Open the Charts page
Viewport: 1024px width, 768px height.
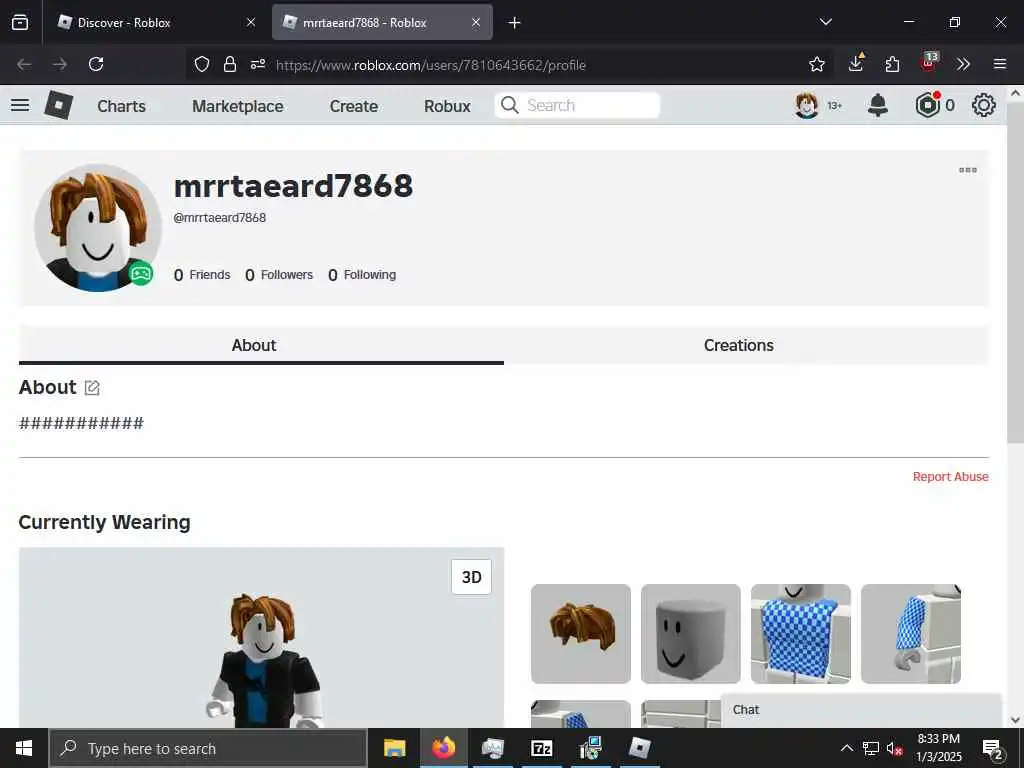[121, 106]
